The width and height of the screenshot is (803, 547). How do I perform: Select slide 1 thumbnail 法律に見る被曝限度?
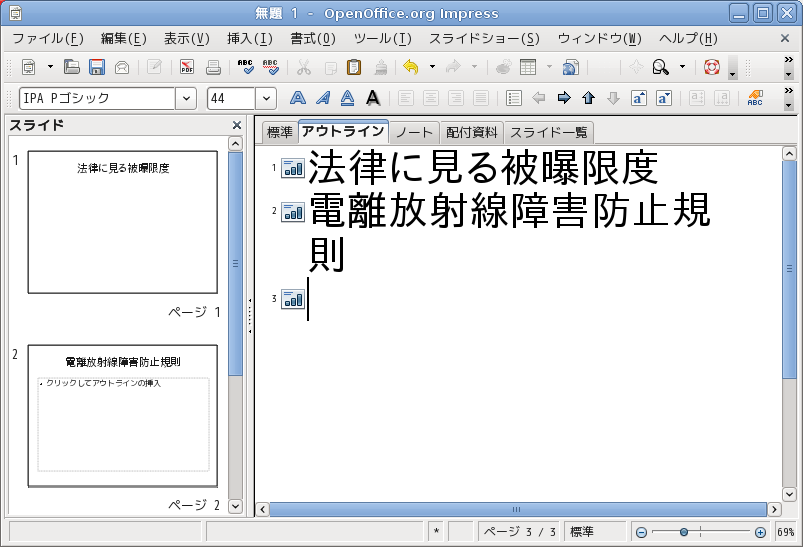[122, 222]
